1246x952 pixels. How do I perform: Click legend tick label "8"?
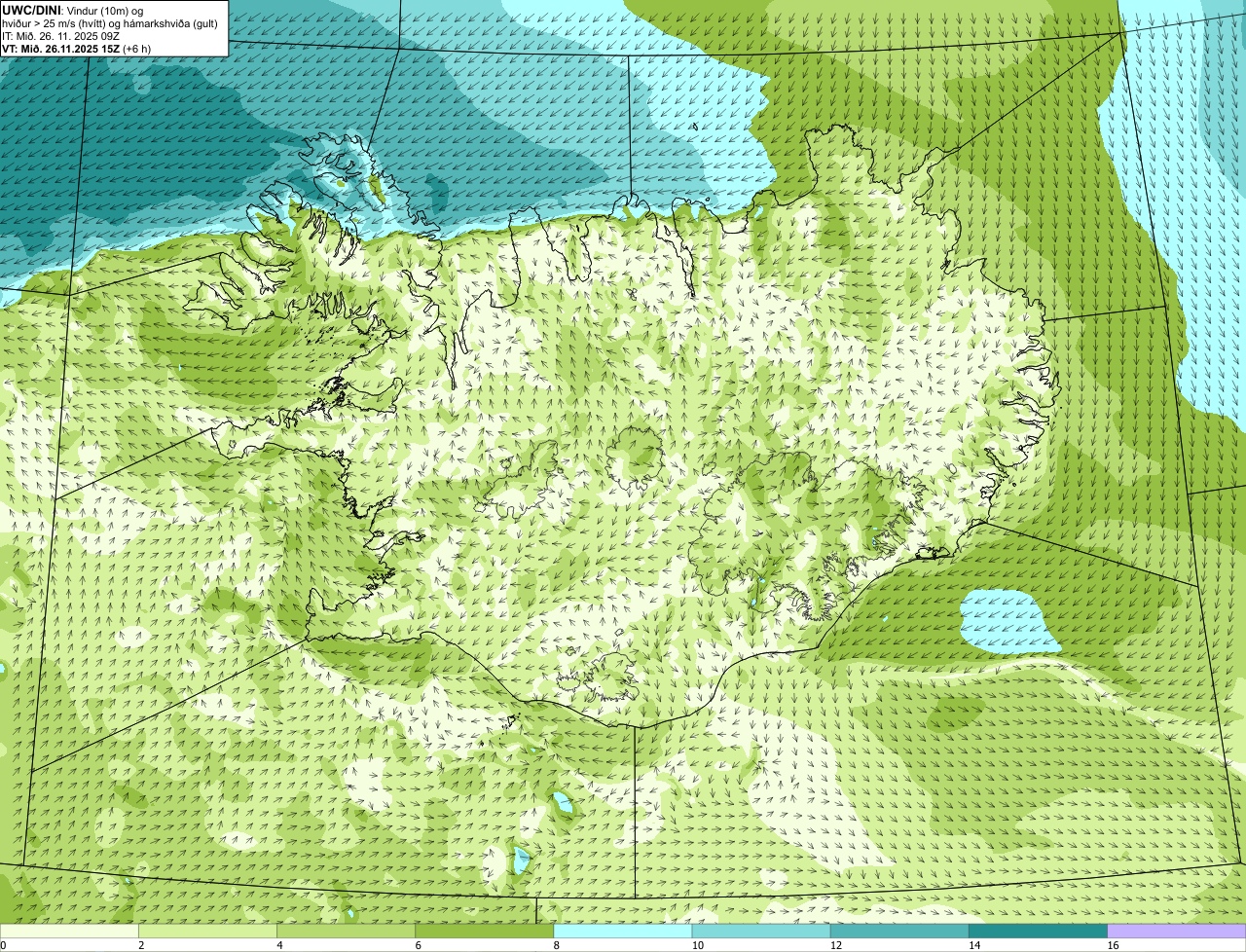click(556, 945)
